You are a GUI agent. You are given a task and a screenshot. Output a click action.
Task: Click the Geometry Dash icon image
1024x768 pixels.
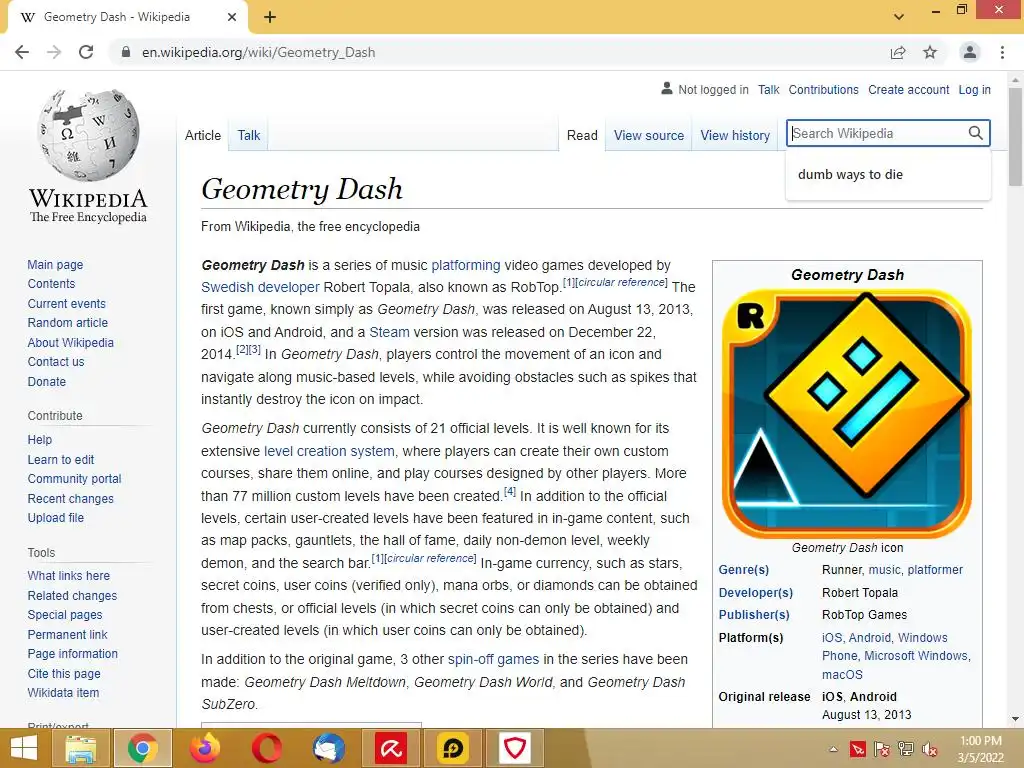coord(847,413)
